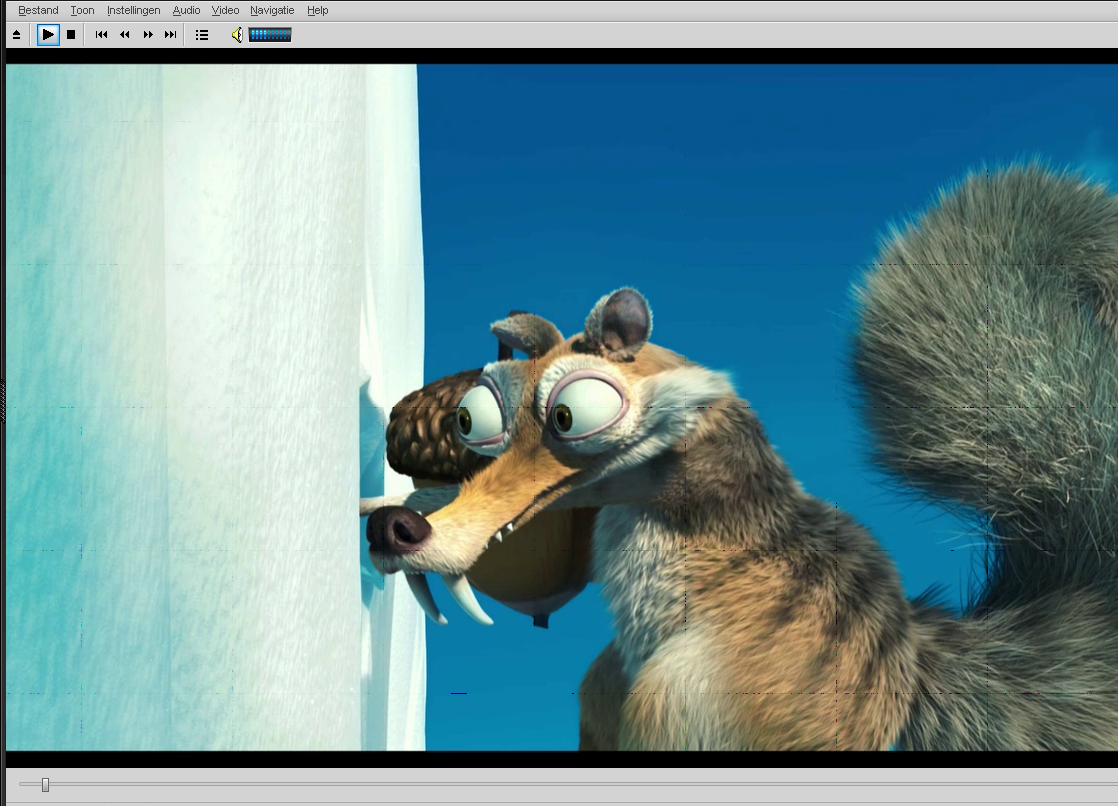
Task: Open the Help menu
Action: click(318, 10)
